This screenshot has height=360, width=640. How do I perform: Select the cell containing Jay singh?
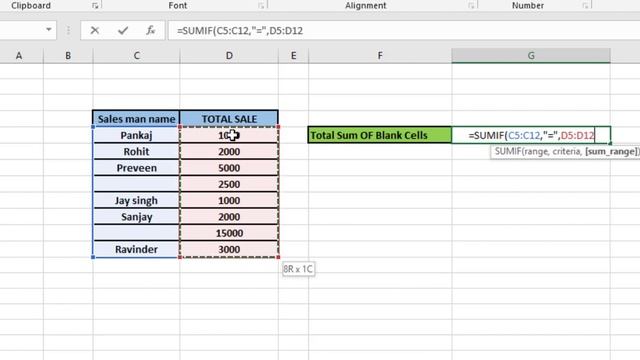pos(136,200)
